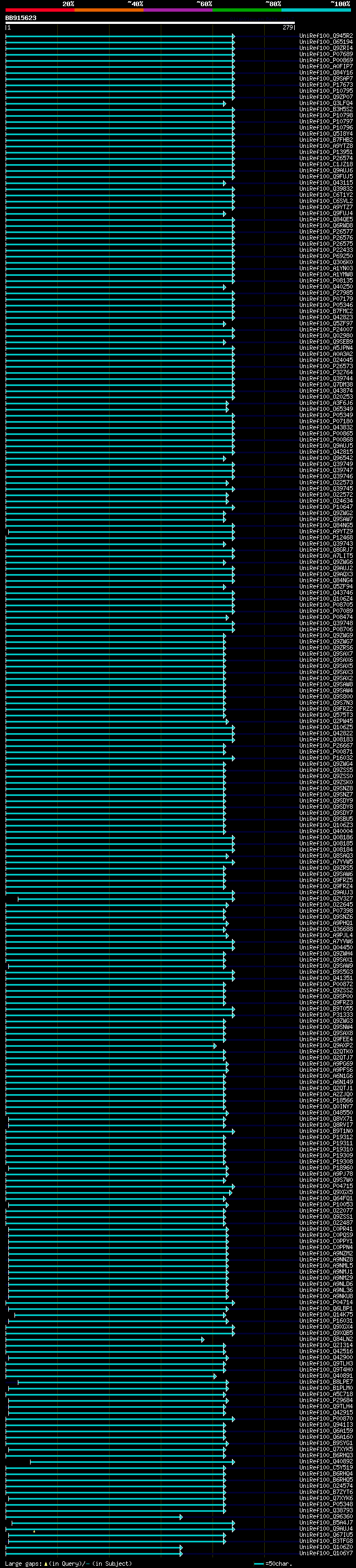356x1568 pixels.
Task: Select hit label UniRef100_Q3LFQ4
Action: click(x=326, y=103)
